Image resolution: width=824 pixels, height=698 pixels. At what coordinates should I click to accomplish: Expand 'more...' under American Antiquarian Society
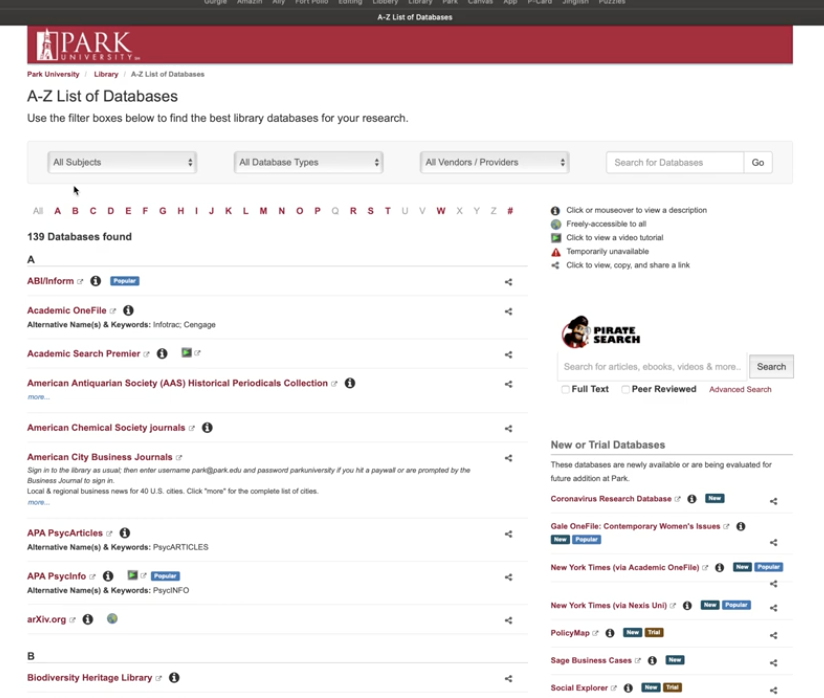(38, 397)
